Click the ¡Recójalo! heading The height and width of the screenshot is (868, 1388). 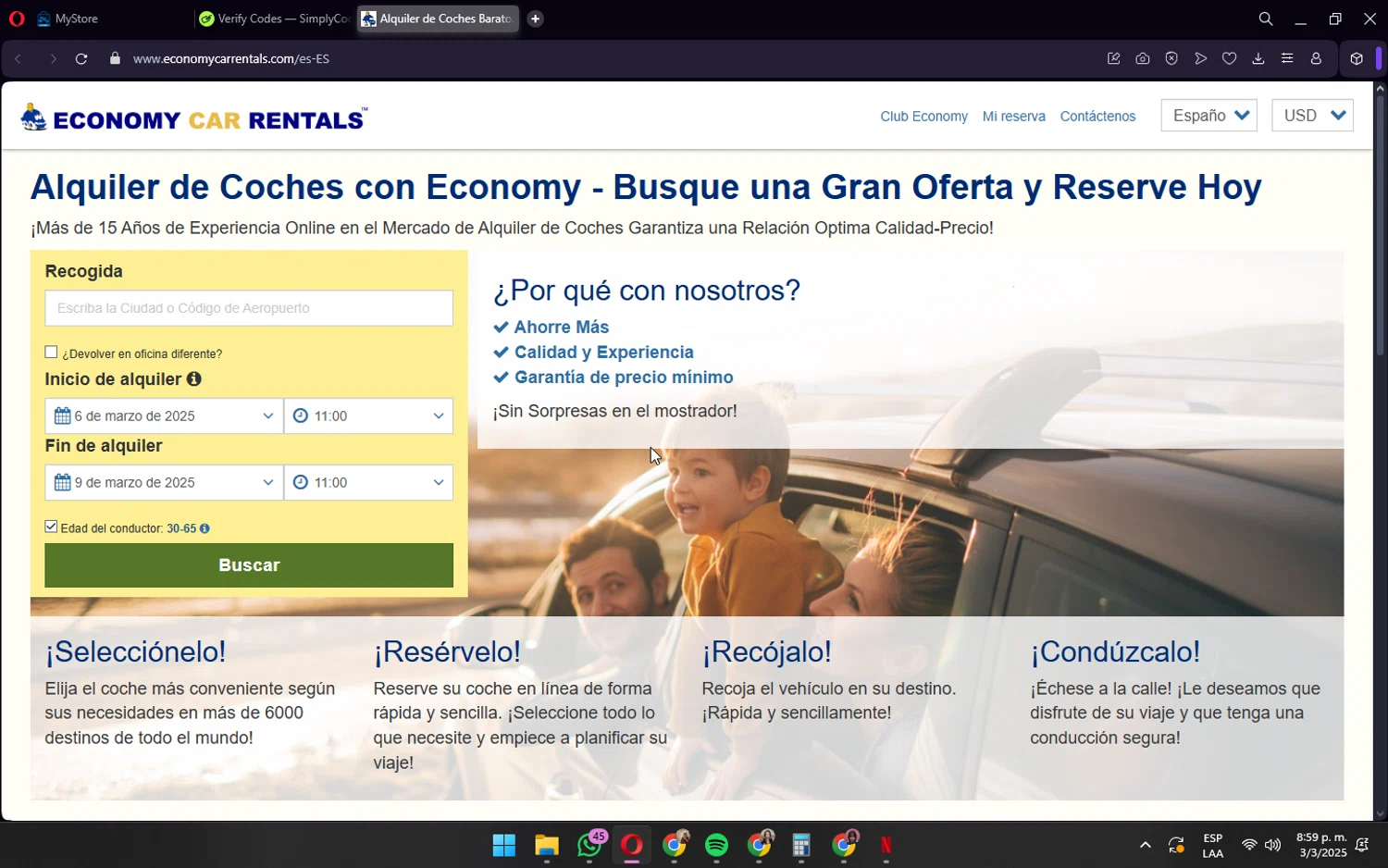(766, 651)
